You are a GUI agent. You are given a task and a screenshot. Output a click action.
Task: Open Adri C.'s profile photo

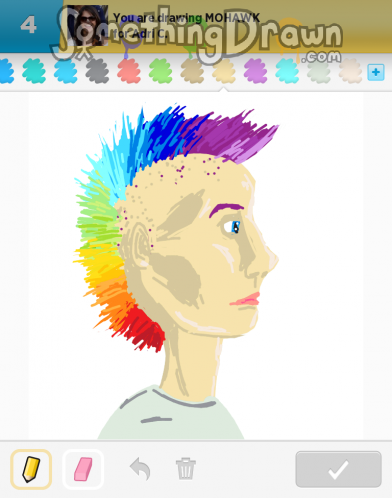tap(88, 26)
